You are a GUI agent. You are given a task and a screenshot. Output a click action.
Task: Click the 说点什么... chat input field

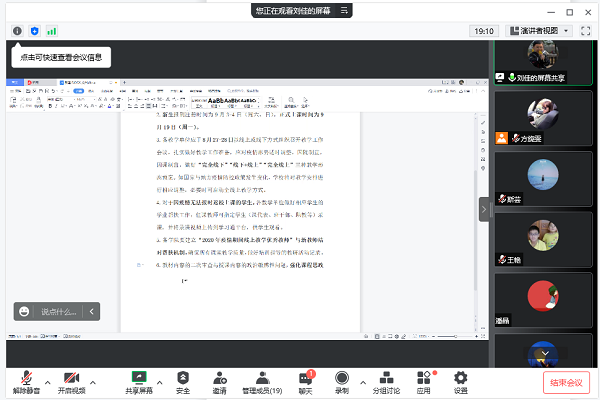pyautogui.click(x=59, y=312)
